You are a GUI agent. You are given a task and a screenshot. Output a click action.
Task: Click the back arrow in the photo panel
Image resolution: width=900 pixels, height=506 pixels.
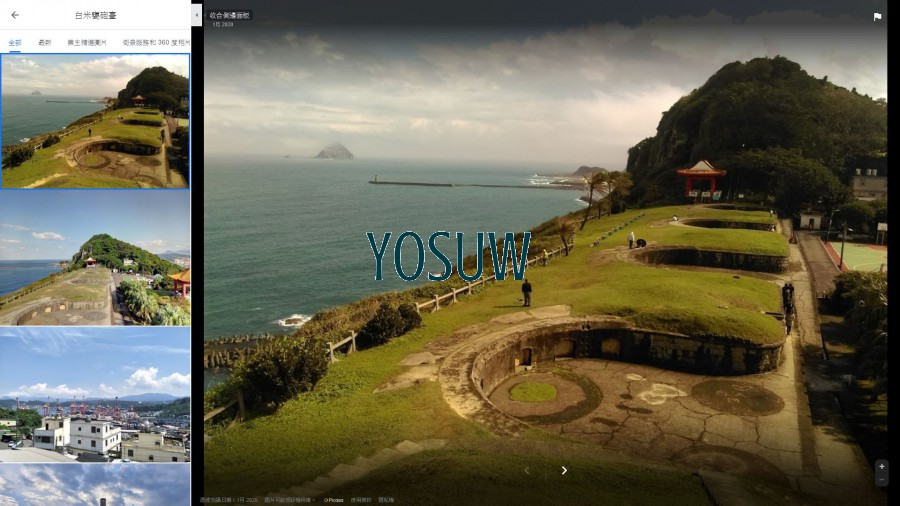pos(14,15)
